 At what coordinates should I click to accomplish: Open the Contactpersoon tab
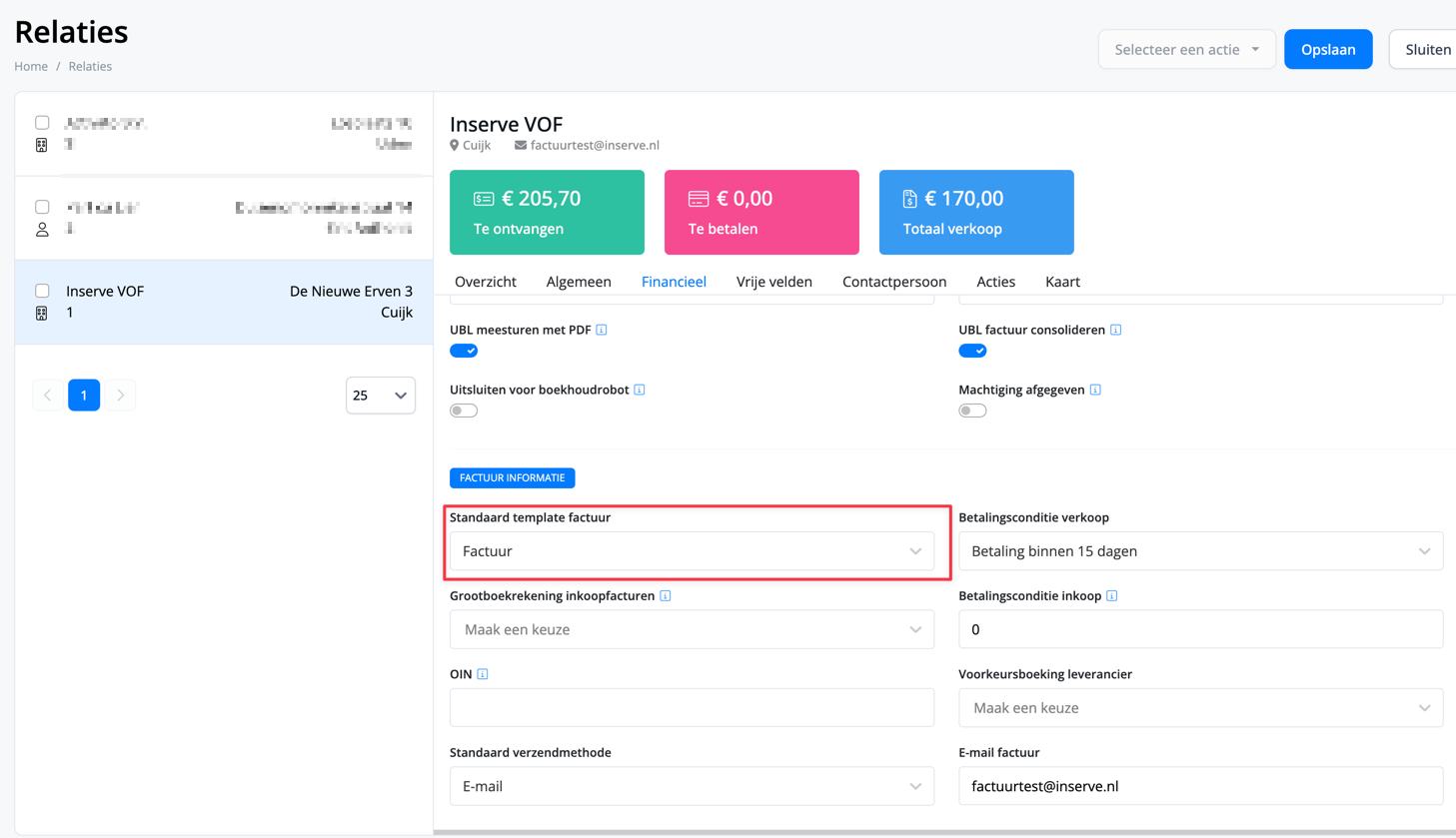[x=893, y=282]
